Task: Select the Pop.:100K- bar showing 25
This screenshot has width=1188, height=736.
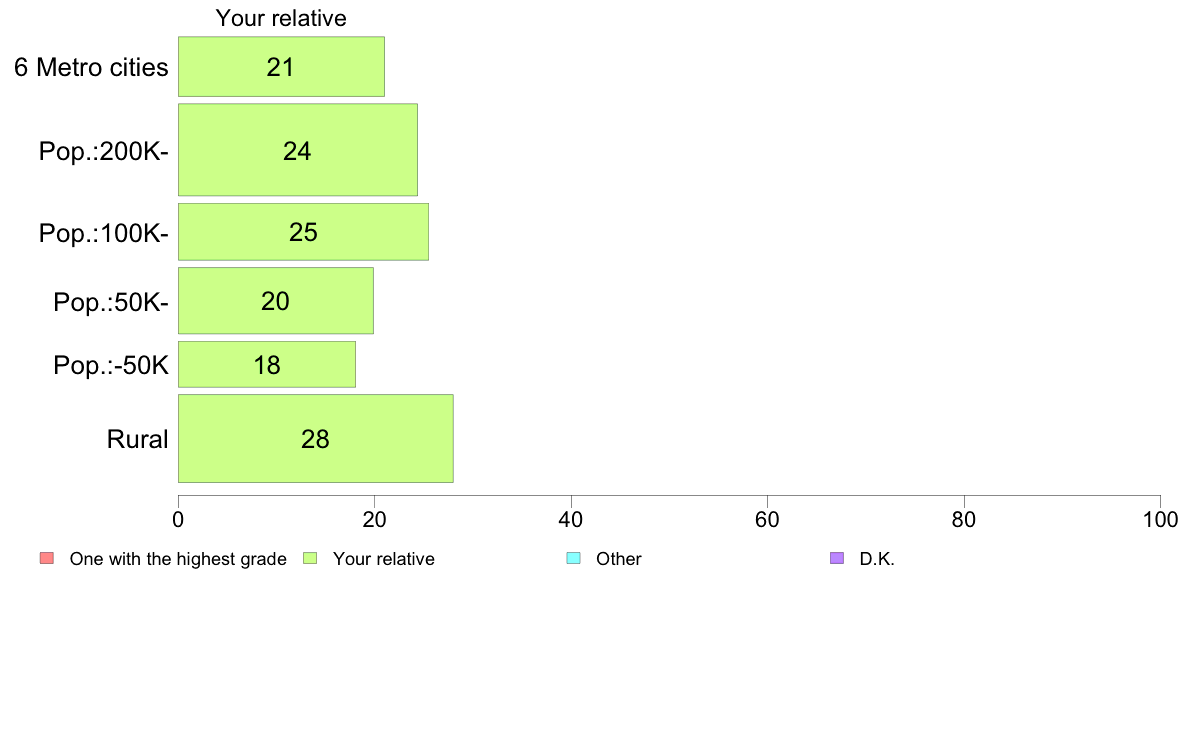Action: [x=303, y=232]
